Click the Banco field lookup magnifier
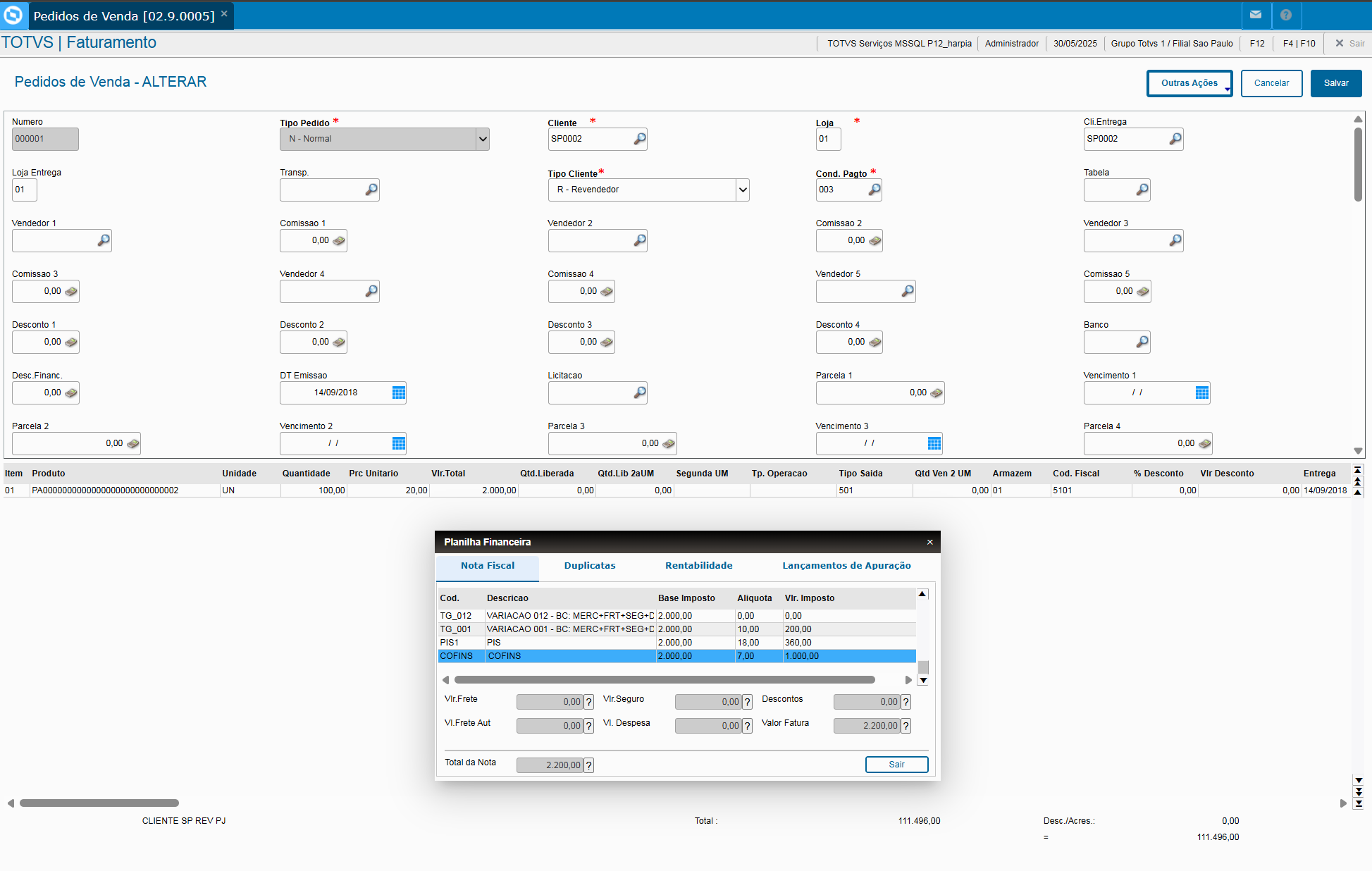The height and width of the screenshot is (871, 1372). point(1142,342)
